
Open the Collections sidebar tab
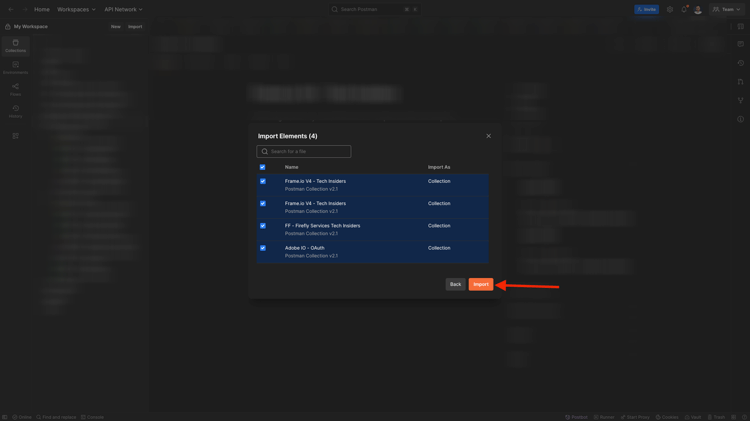tap(15, 46)
